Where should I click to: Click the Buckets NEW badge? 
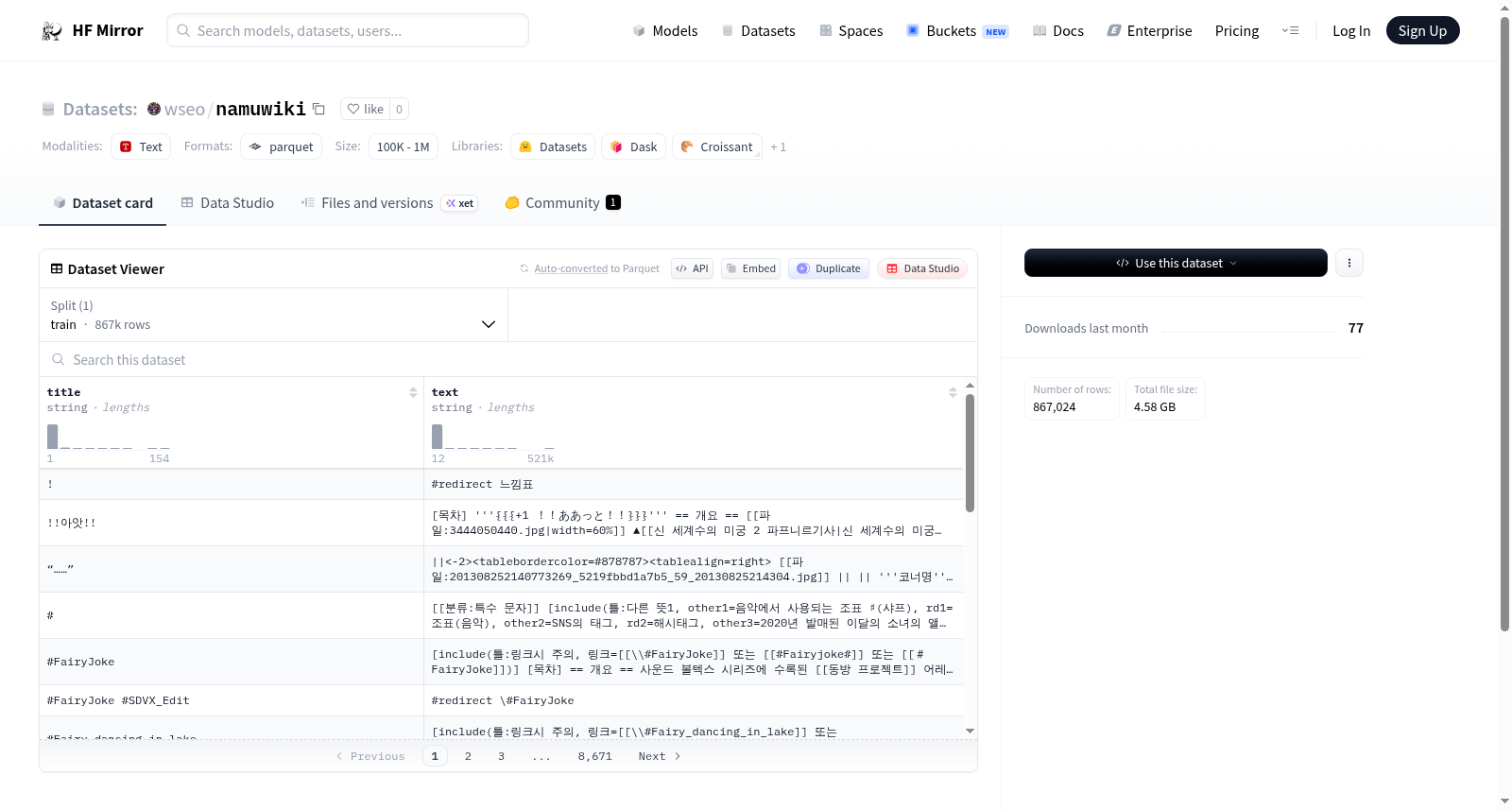[x=996, y=32]
